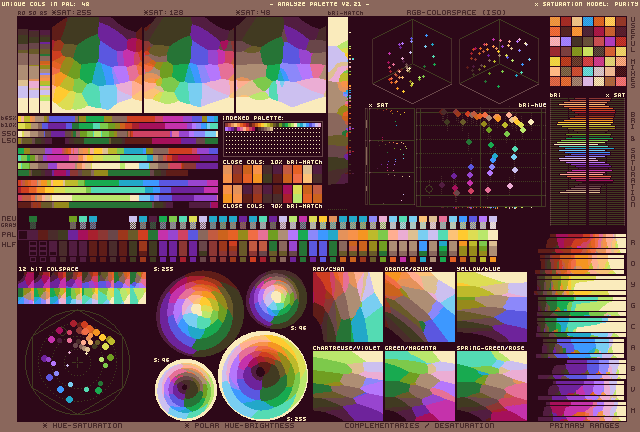Click the large S:255 polar hue-brightness wheel
640x432 pixels.
(x=263, y=376)
